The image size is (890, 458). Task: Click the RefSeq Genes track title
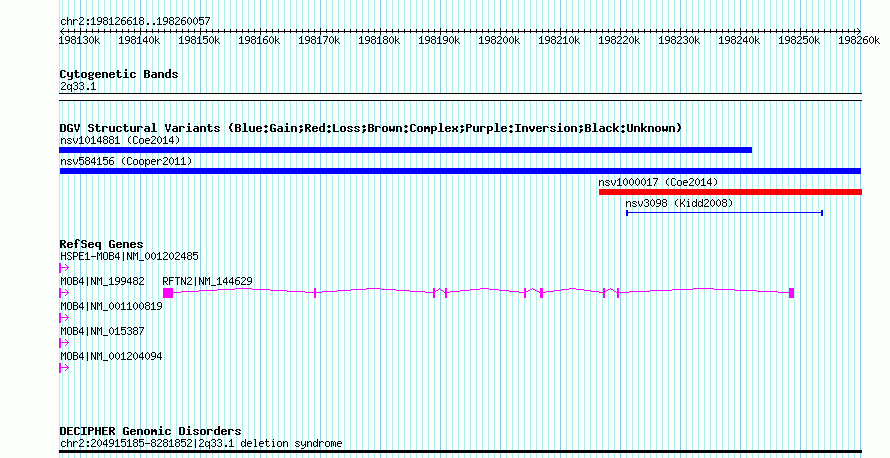[x=102, y=244]
